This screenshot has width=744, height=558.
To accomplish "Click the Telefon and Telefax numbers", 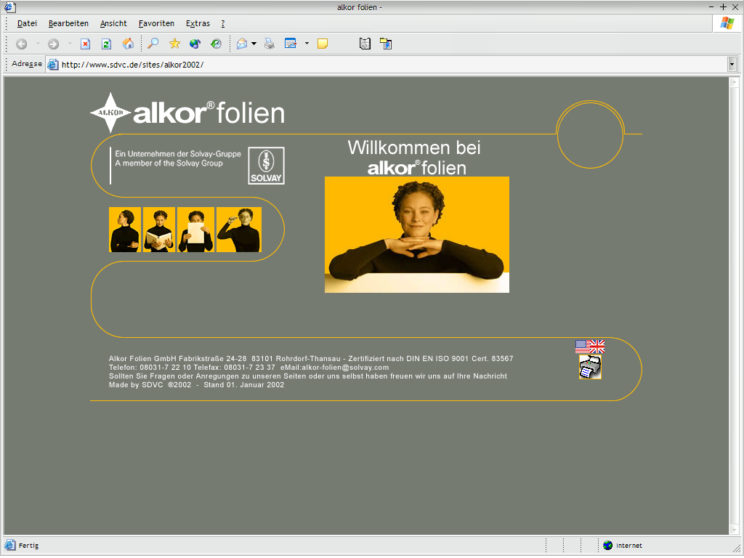I will (192, 367).
